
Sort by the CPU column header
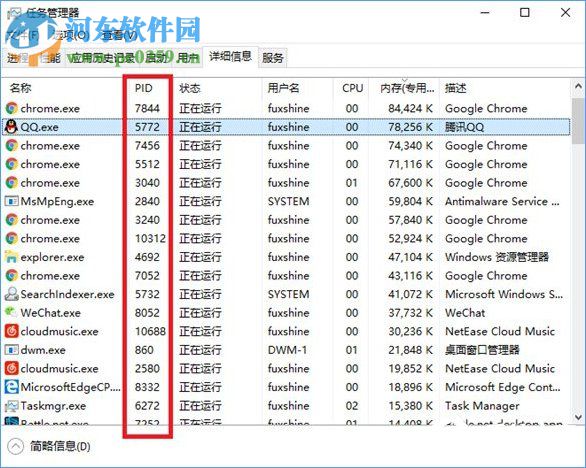tap(352, 88)
